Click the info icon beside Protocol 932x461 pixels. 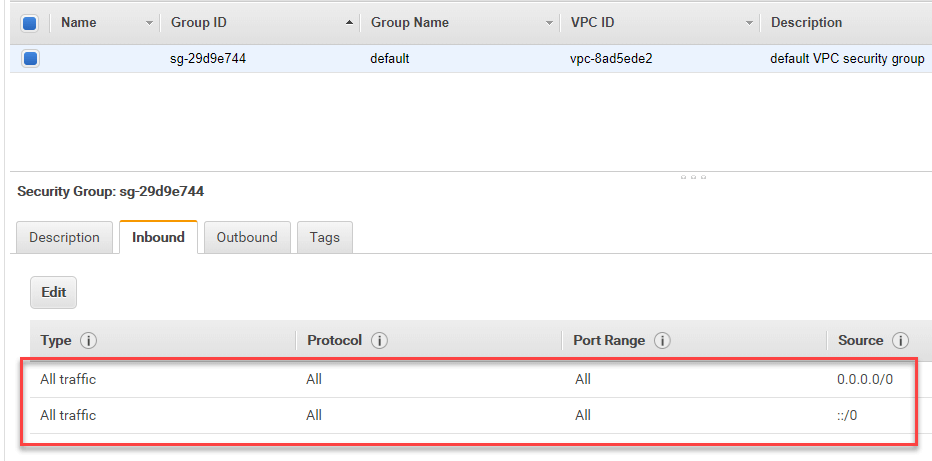tap(379, 341)
